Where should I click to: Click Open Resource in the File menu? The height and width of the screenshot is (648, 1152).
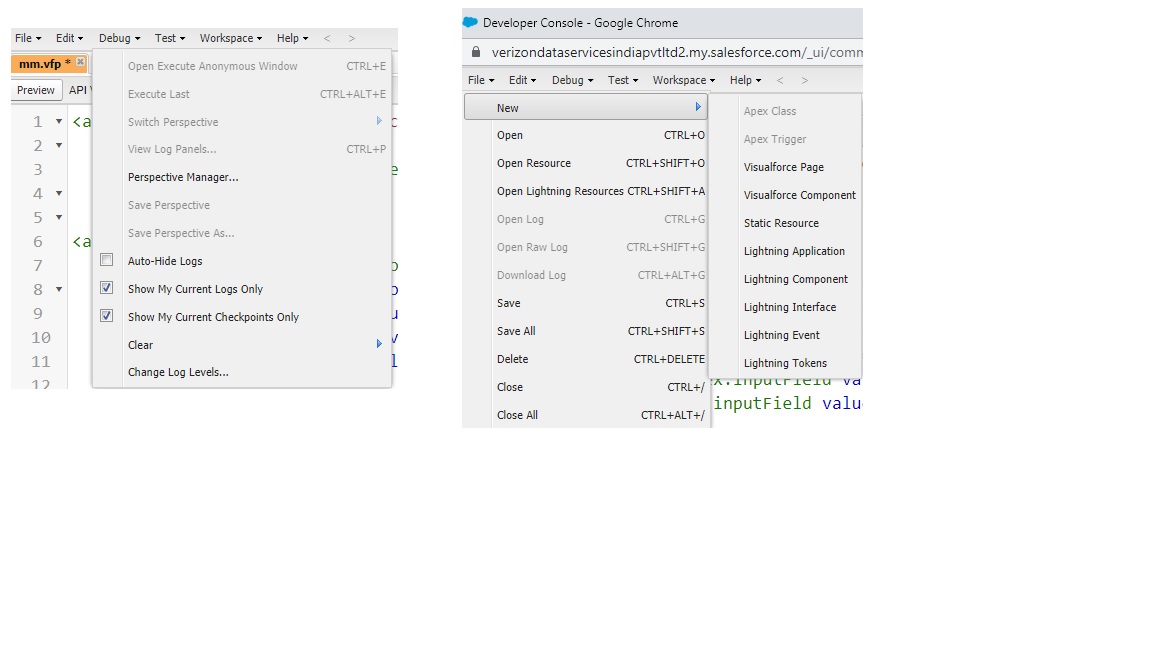click(534, 163)
